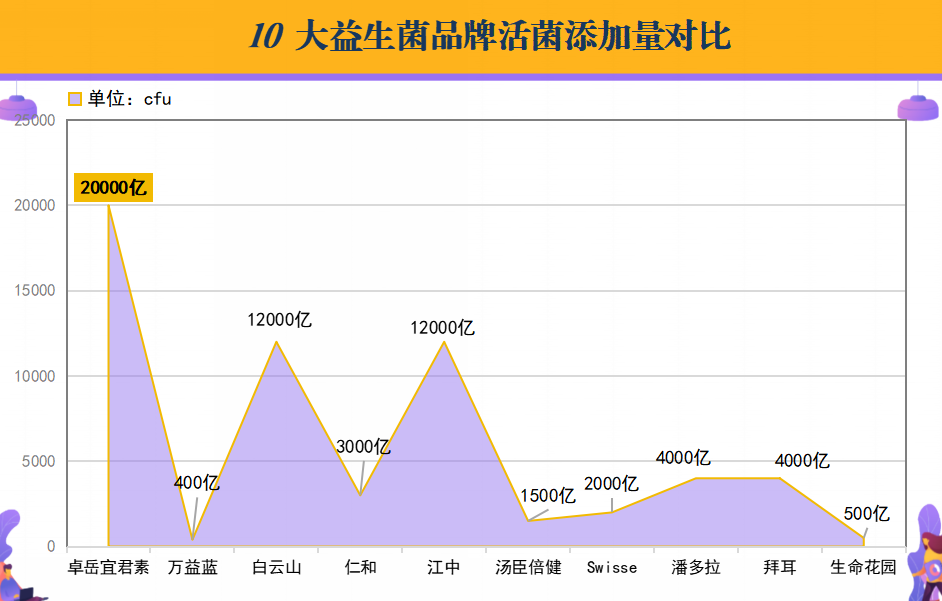Viewport: 942px width, 601px height.
Task: Click the 12000亿 label above 白云山
Action: click(280, 320)
